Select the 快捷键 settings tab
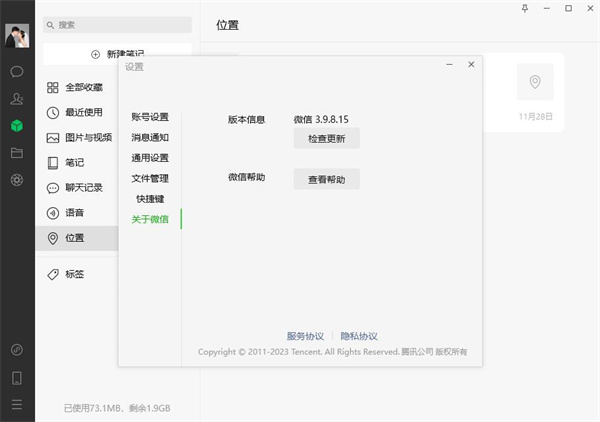 [152, 198]
